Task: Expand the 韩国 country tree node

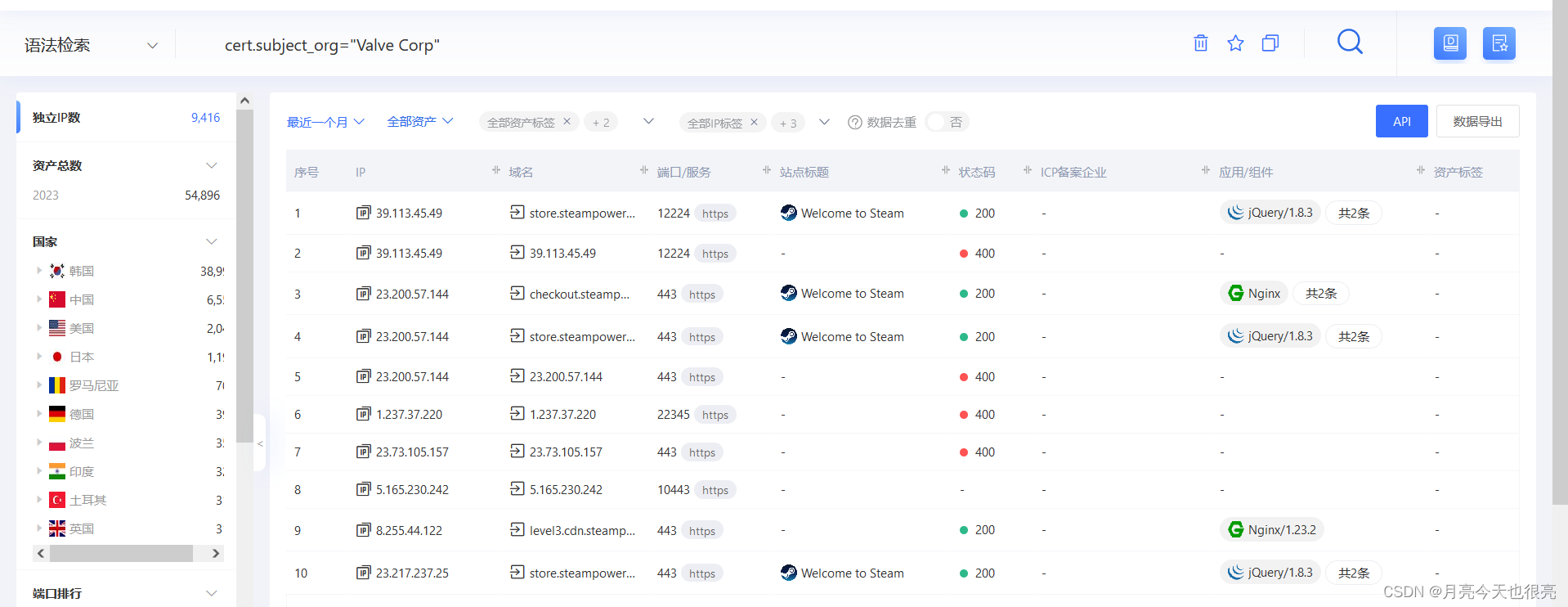Action: (38, 270)
